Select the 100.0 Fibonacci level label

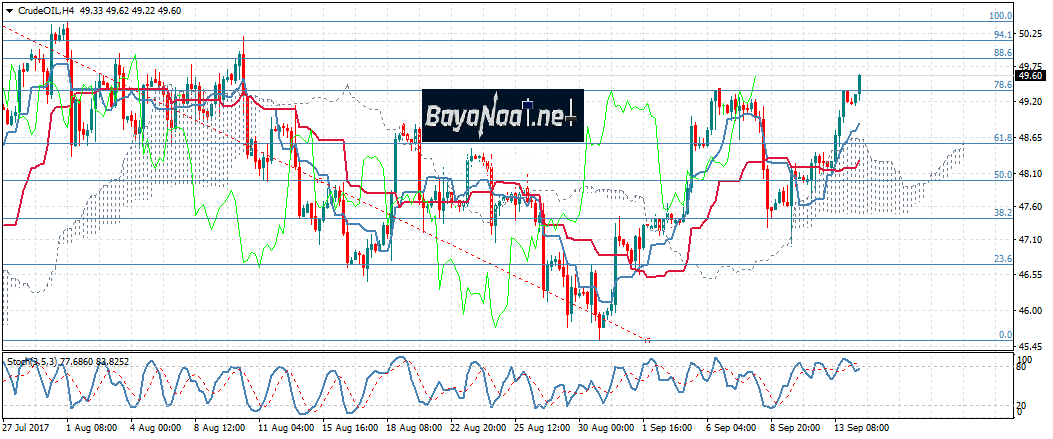(1001, 16)
